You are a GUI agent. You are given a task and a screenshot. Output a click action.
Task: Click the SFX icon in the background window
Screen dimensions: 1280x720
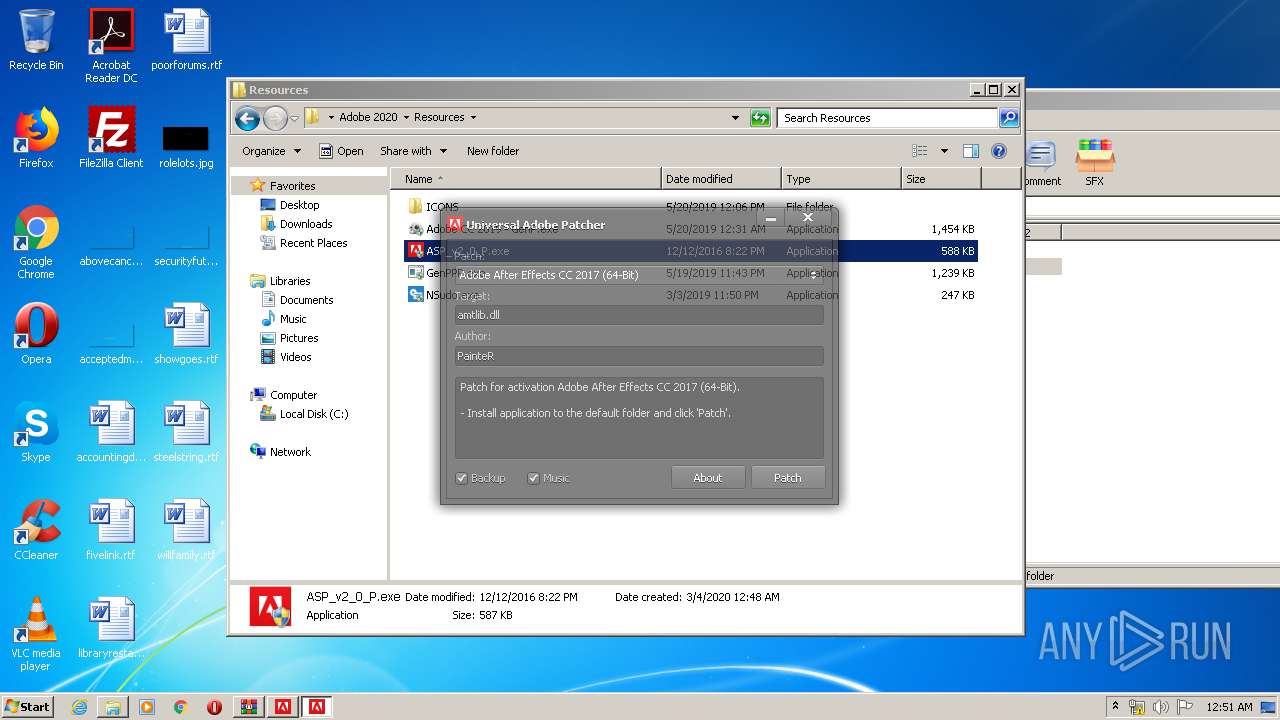(1095, 162)
